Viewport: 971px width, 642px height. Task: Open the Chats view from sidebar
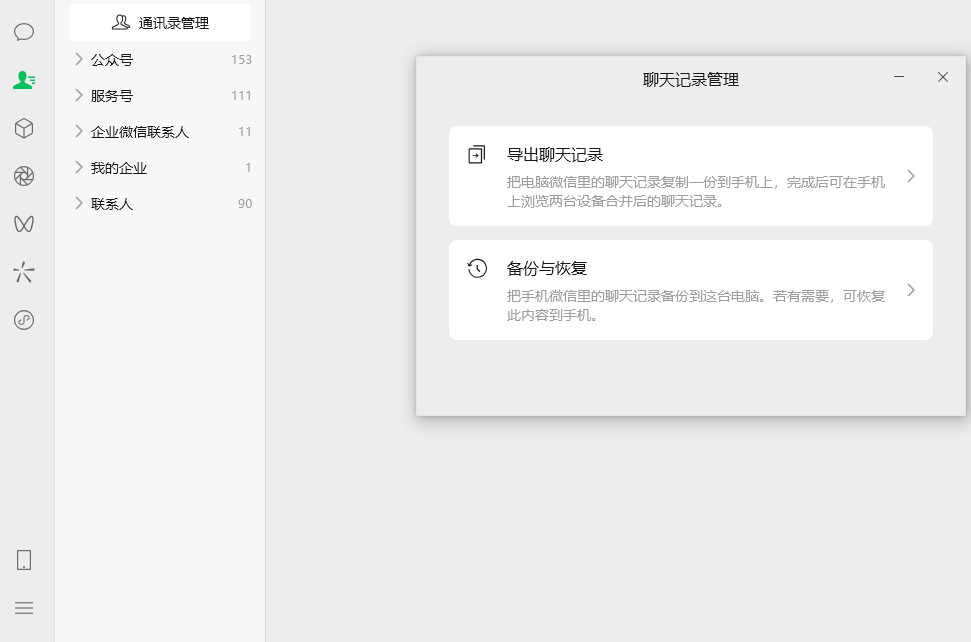click(x=24, y=32)
